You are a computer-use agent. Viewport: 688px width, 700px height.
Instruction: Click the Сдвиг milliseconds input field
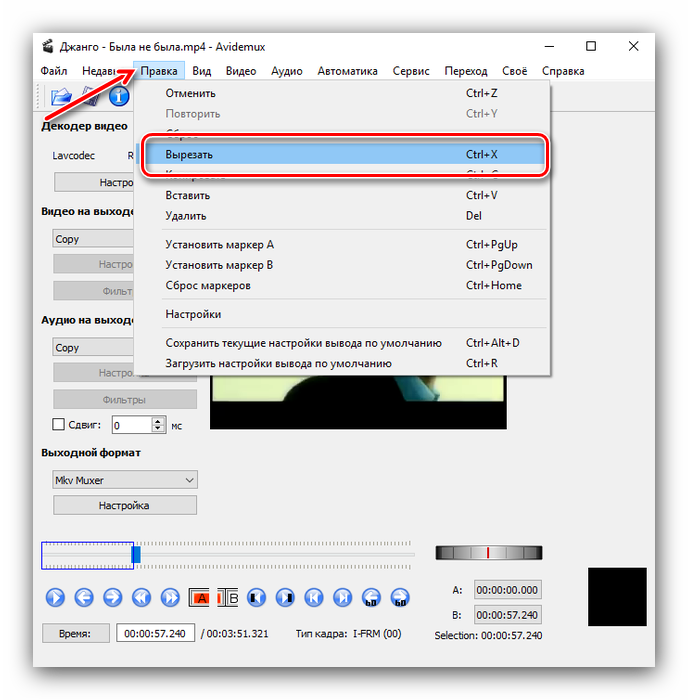pos(132,425)
